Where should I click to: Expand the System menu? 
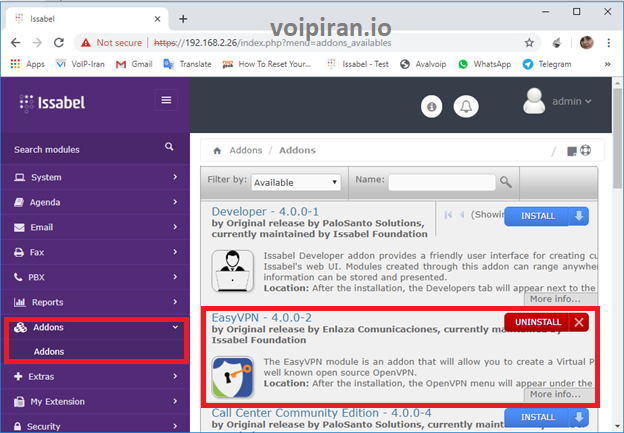coord(95,177)
